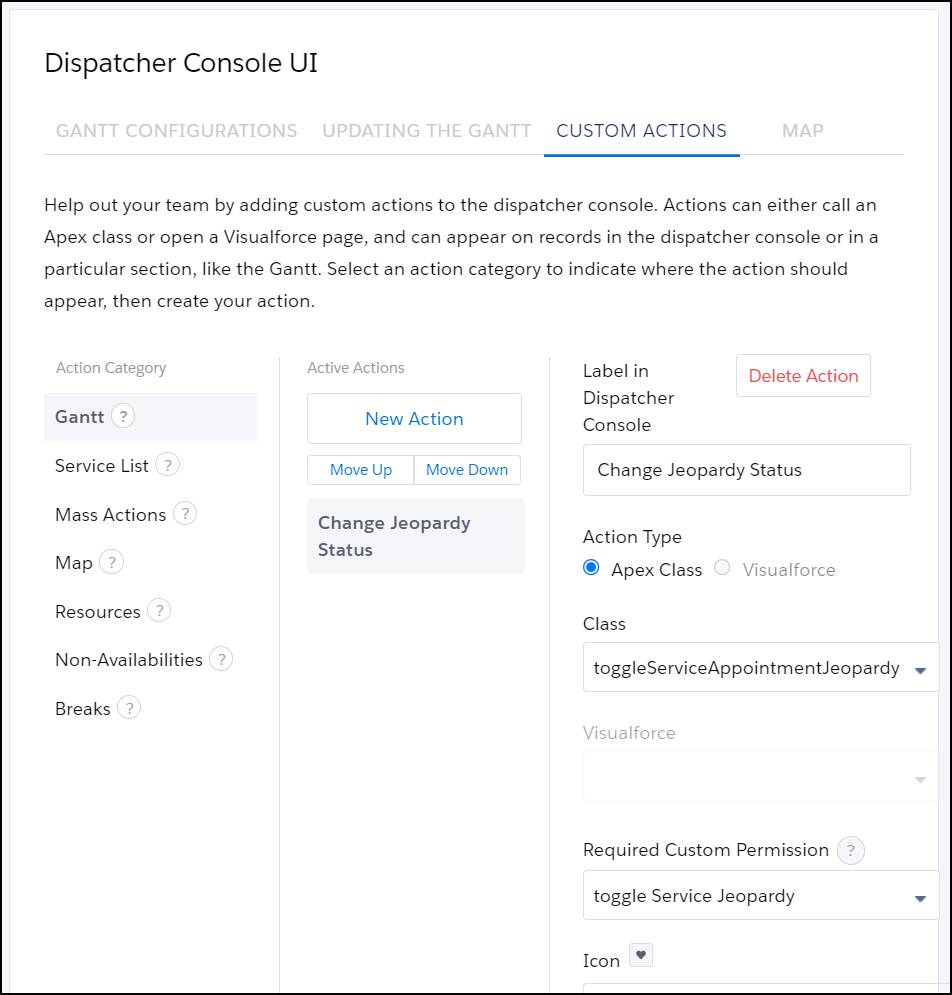Open the Required Custom Permission help icon
The width and height of the screenshot is (952, 995).
(851, 850)
